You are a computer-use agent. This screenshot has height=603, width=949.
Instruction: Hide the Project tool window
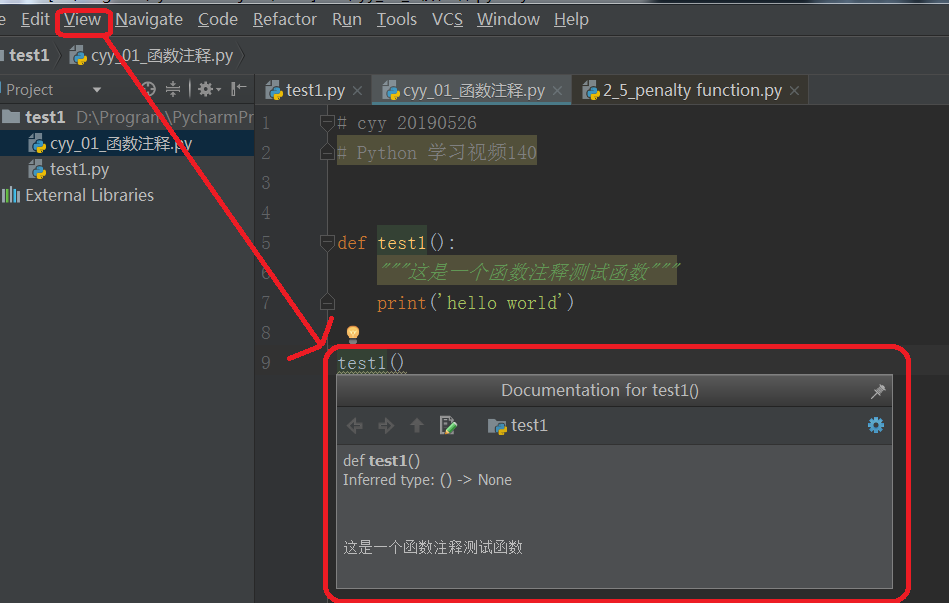[x=238, y=89]
